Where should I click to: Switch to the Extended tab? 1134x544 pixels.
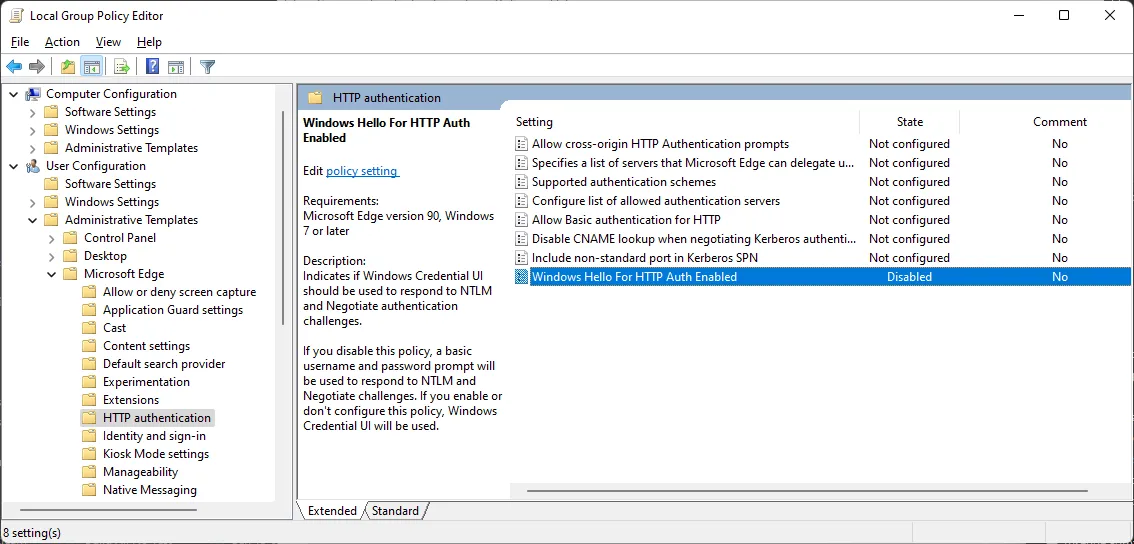[332, 511]
